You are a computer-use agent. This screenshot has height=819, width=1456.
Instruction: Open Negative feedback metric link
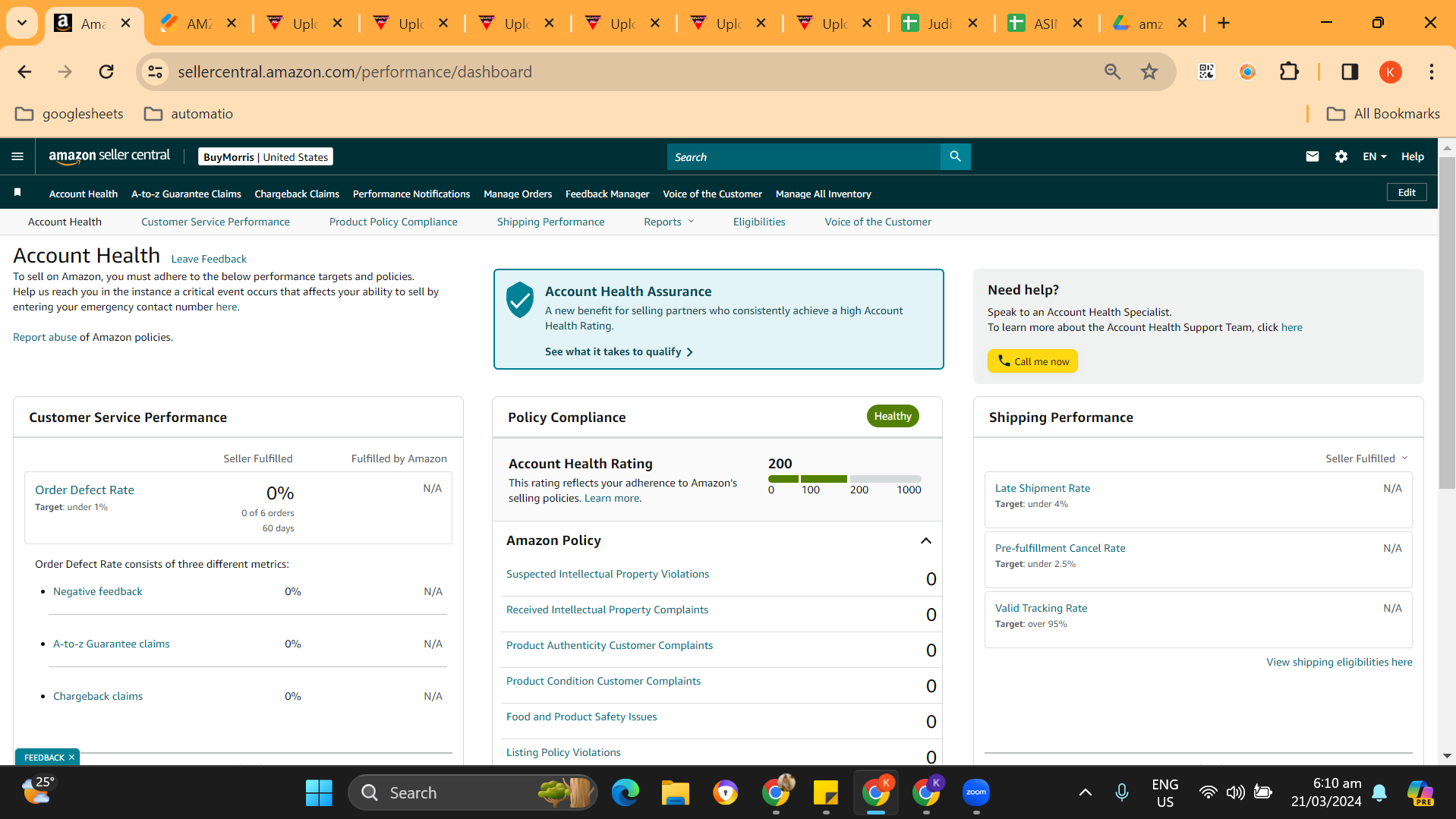coord(97,591)
